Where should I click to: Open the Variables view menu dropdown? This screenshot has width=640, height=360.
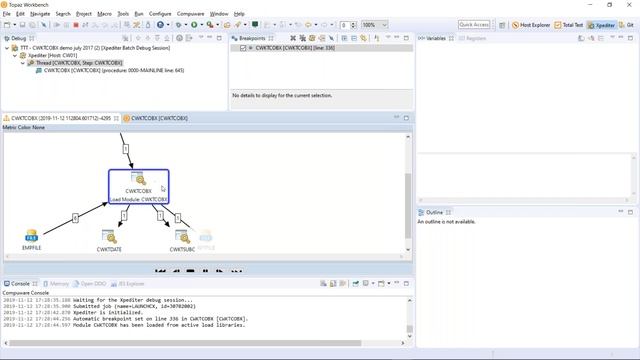point(612,38)
